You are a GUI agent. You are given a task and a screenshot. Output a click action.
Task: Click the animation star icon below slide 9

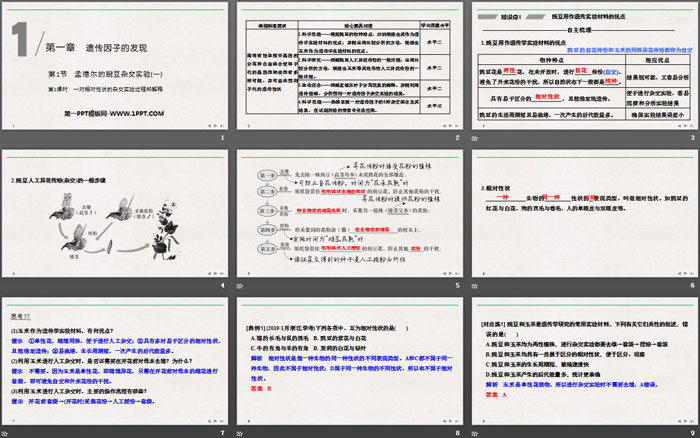coord(475,431)
